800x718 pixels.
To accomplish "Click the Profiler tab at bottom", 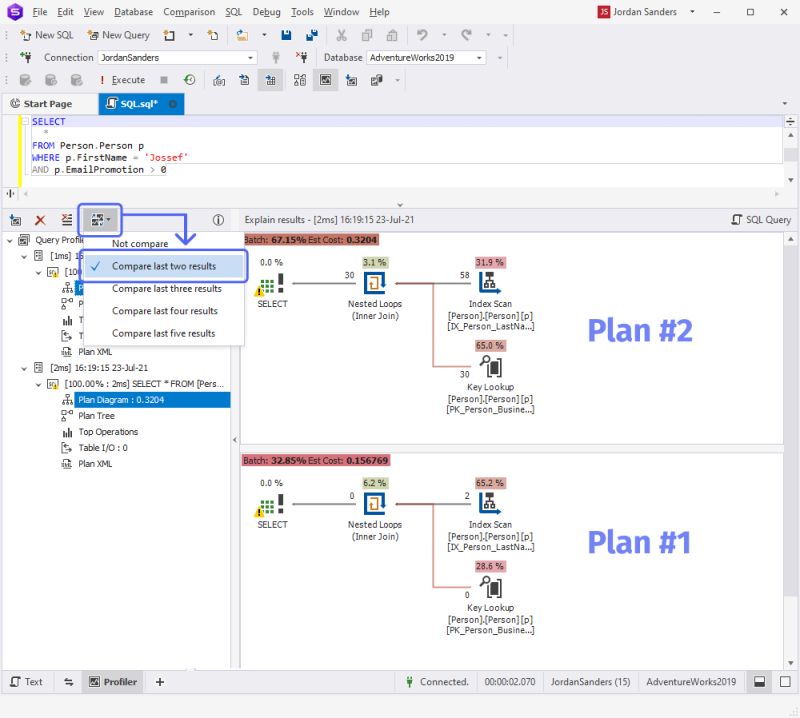I will [x=113, y=682].
